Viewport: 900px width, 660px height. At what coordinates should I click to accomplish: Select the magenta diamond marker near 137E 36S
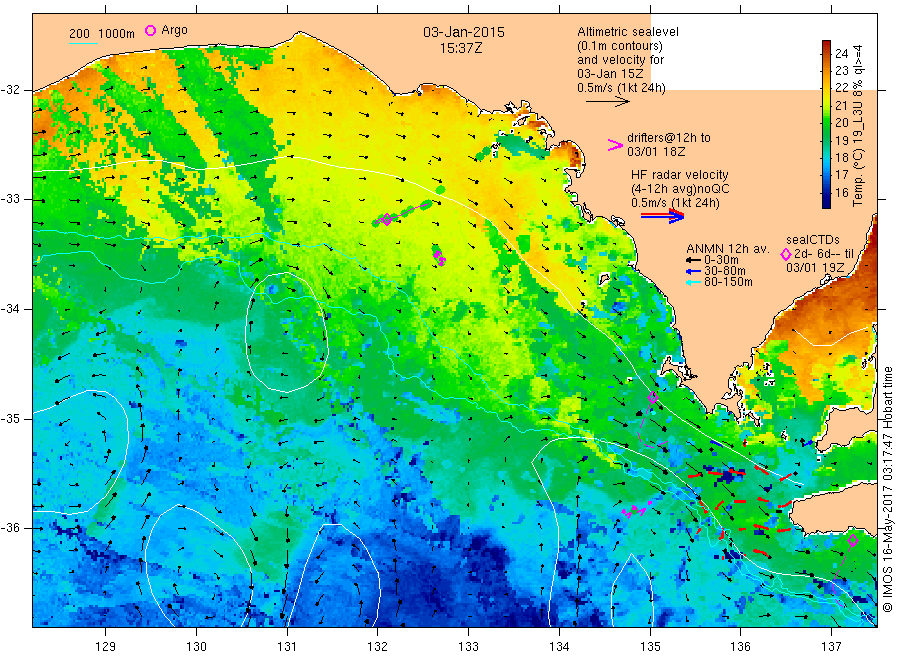click(853, 540)
